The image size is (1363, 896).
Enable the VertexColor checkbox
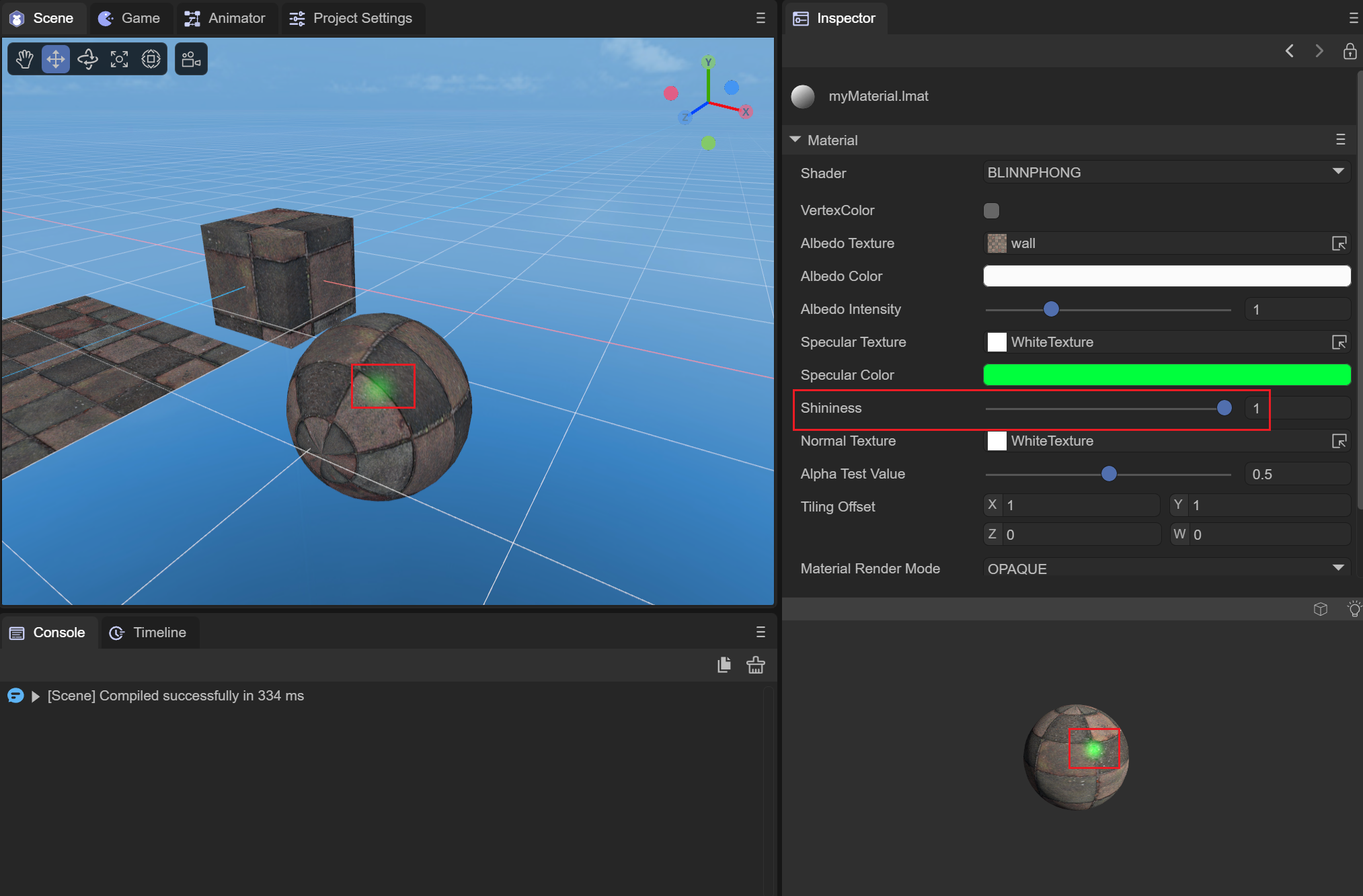(991, 210)
